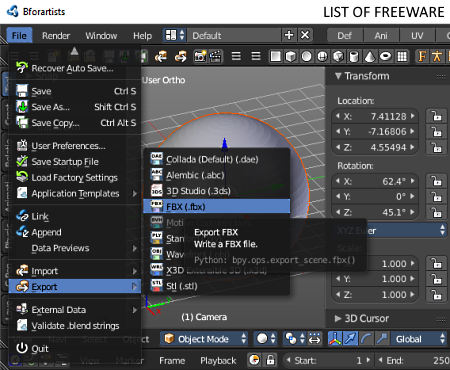Image resolution: width=450 pixels, height=370 pixels.
Task: Add a plane primitive from toolbar
Action: pos(275,57)
